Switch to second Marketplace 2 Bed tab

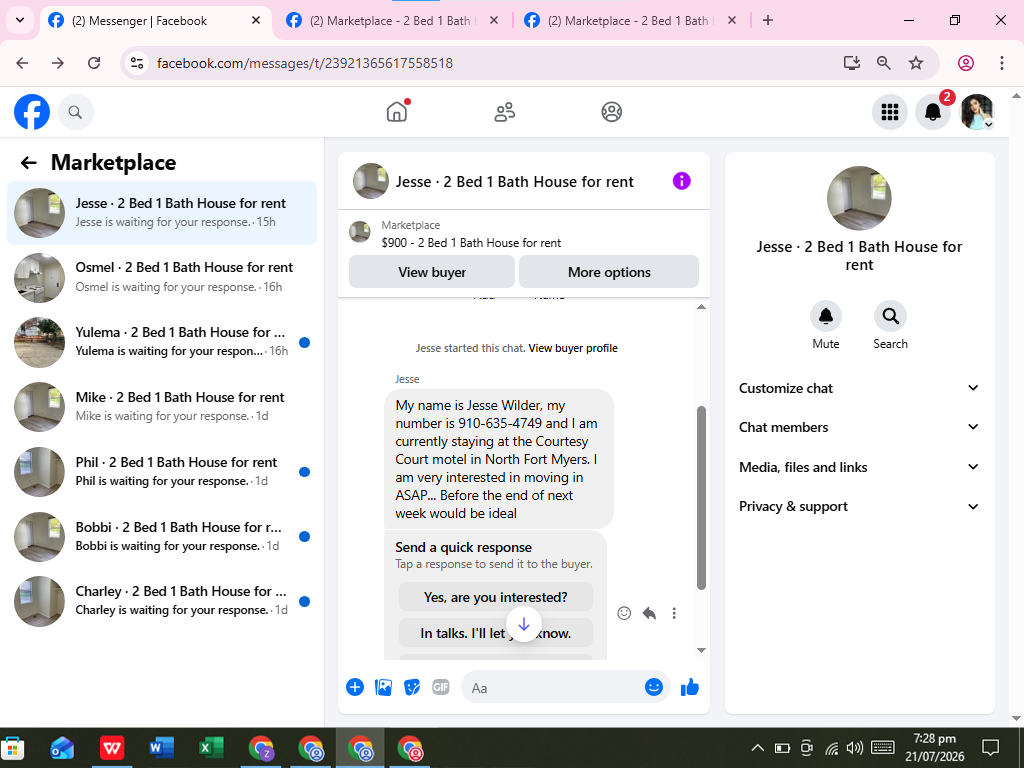click(391, 20)
